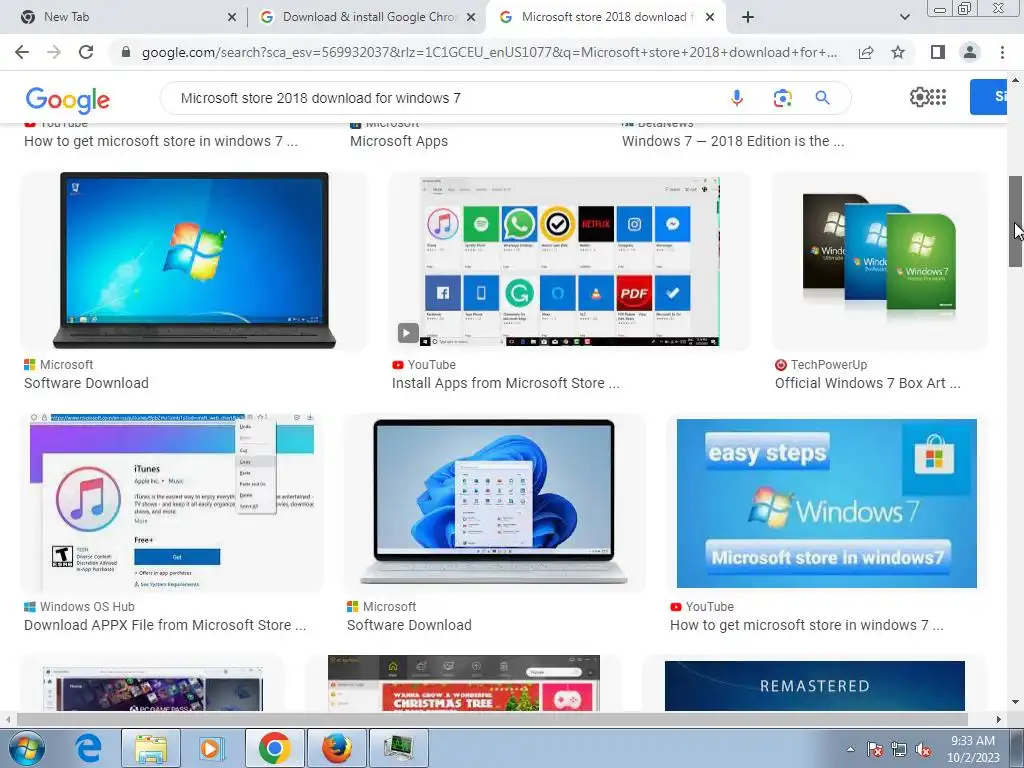Image resolution: width=1024 pixels, height=768 pixels.
Task: Open Chrome three-dot menu
Action: pyautogui.click(x=1002, y=52)
